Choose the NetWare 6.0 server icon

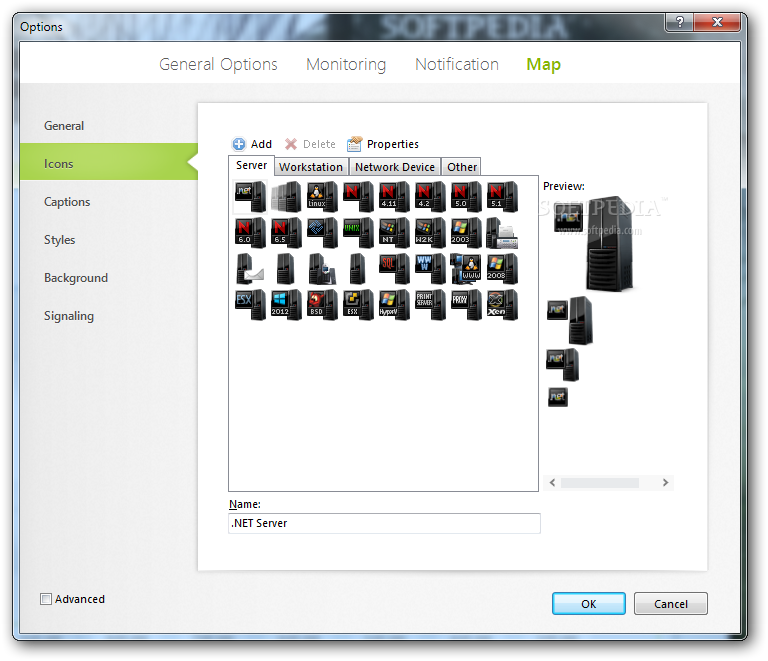pyautogui.click(x=250, y=233)
